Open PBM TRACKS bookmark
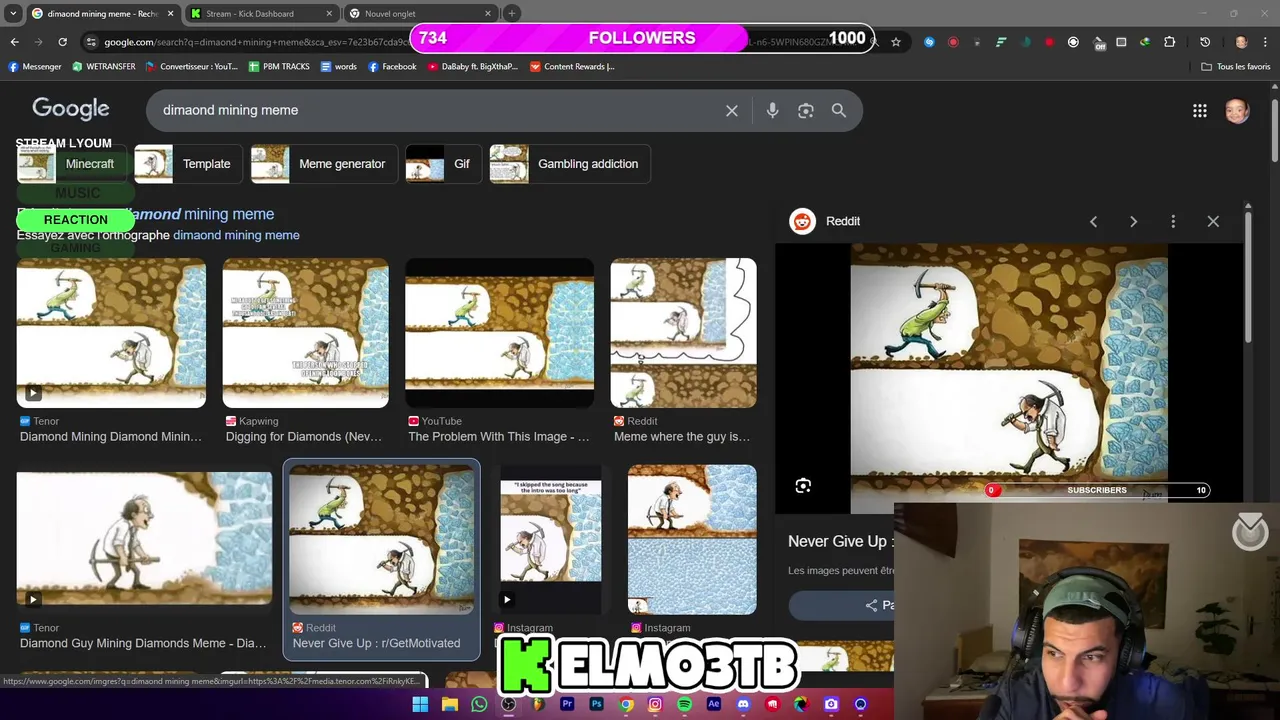The image size is (1280, 720). (279, 67)
